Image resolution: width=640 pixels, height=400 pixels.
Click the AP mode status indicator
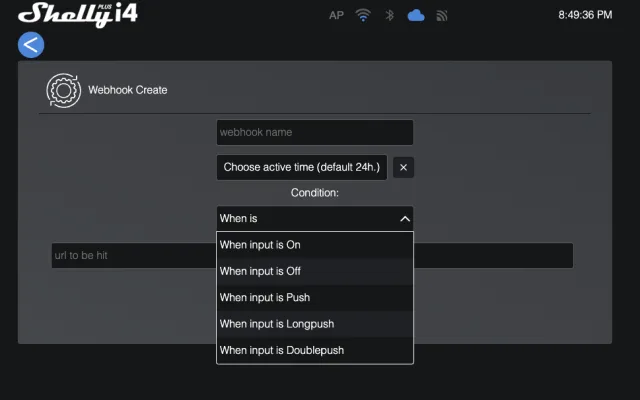pyautogui.click(x=336, y=16)
